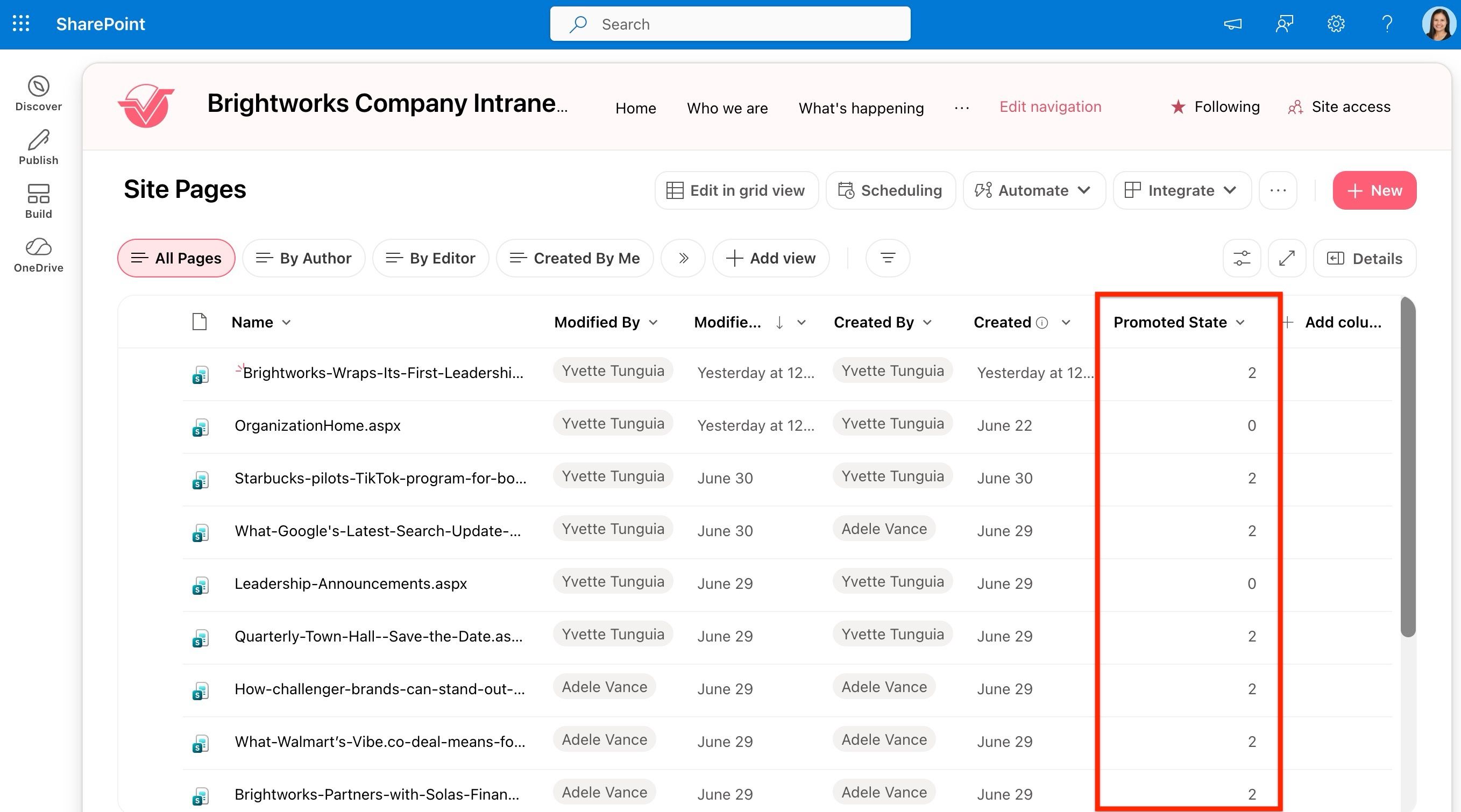Switch to Created By Me view
The width and height of the screenshot is (1461, 812).
(x=575, y=258)
